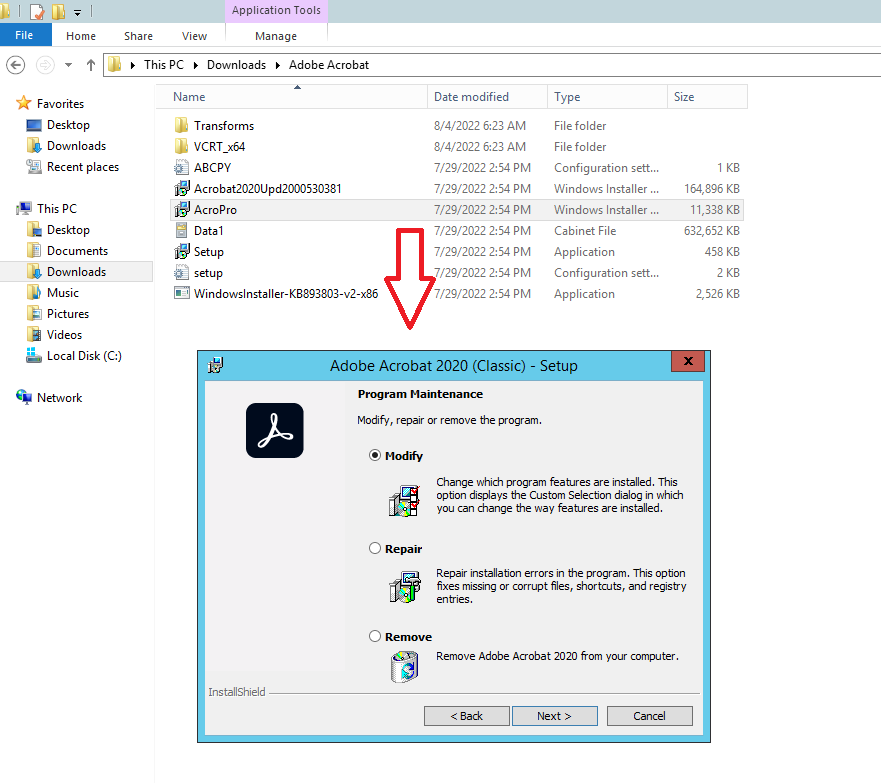
Task: Click the Next > button in Setup
Action: click(x=555, y=716)
